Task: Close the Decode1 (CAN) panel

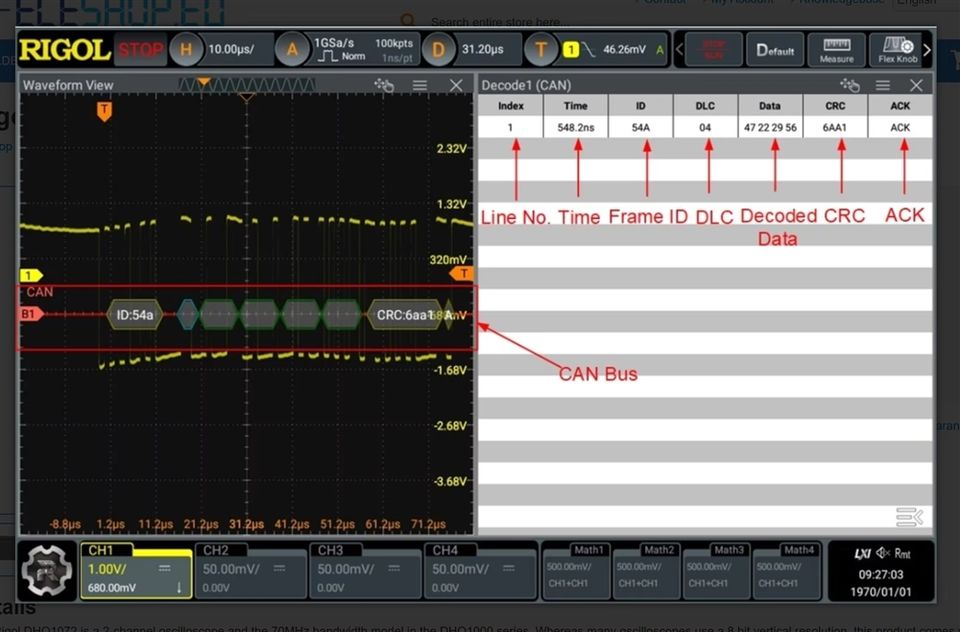Action: [x=917, y=85]
